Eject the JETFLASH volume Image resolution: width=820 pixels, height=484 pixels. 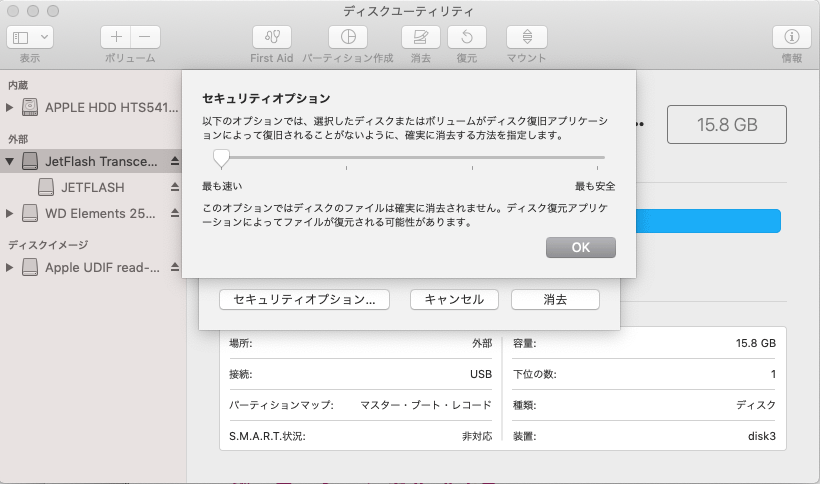point(175,187)
